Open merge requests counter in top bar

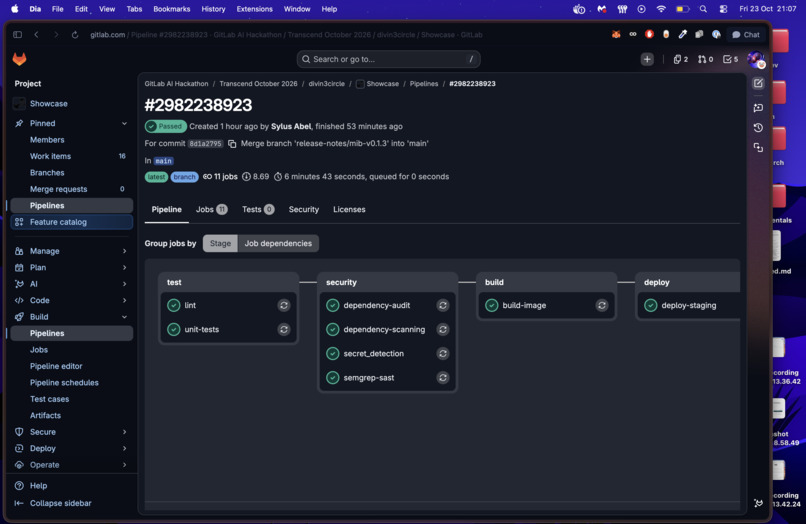pyautogui.click(x=705, y=59)
